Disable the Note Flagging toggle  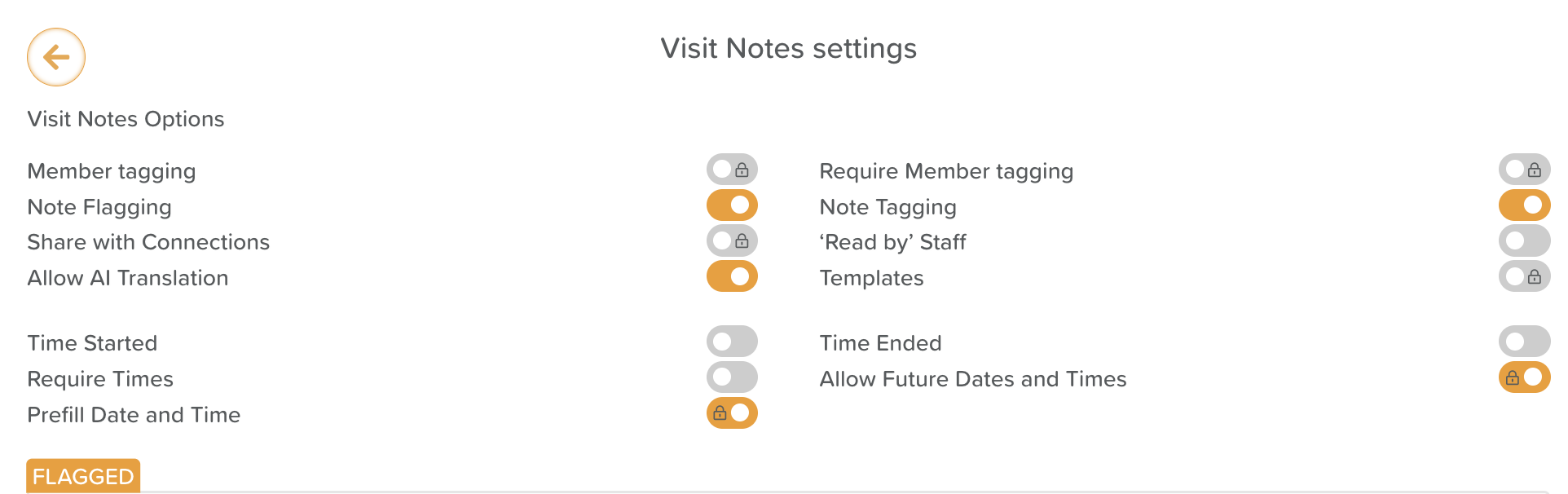tap(732, 205)
